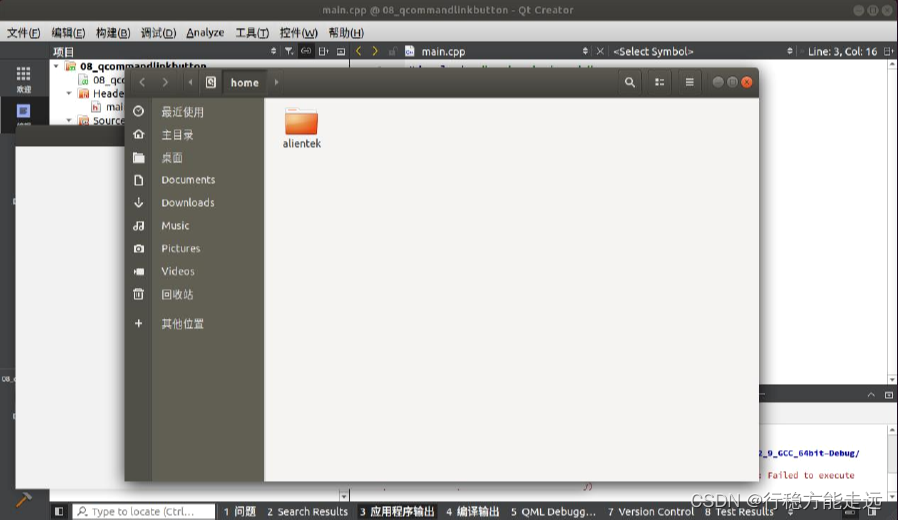
Task: Open Trash (回收站) in the sidebar
Action: point(195,294)
